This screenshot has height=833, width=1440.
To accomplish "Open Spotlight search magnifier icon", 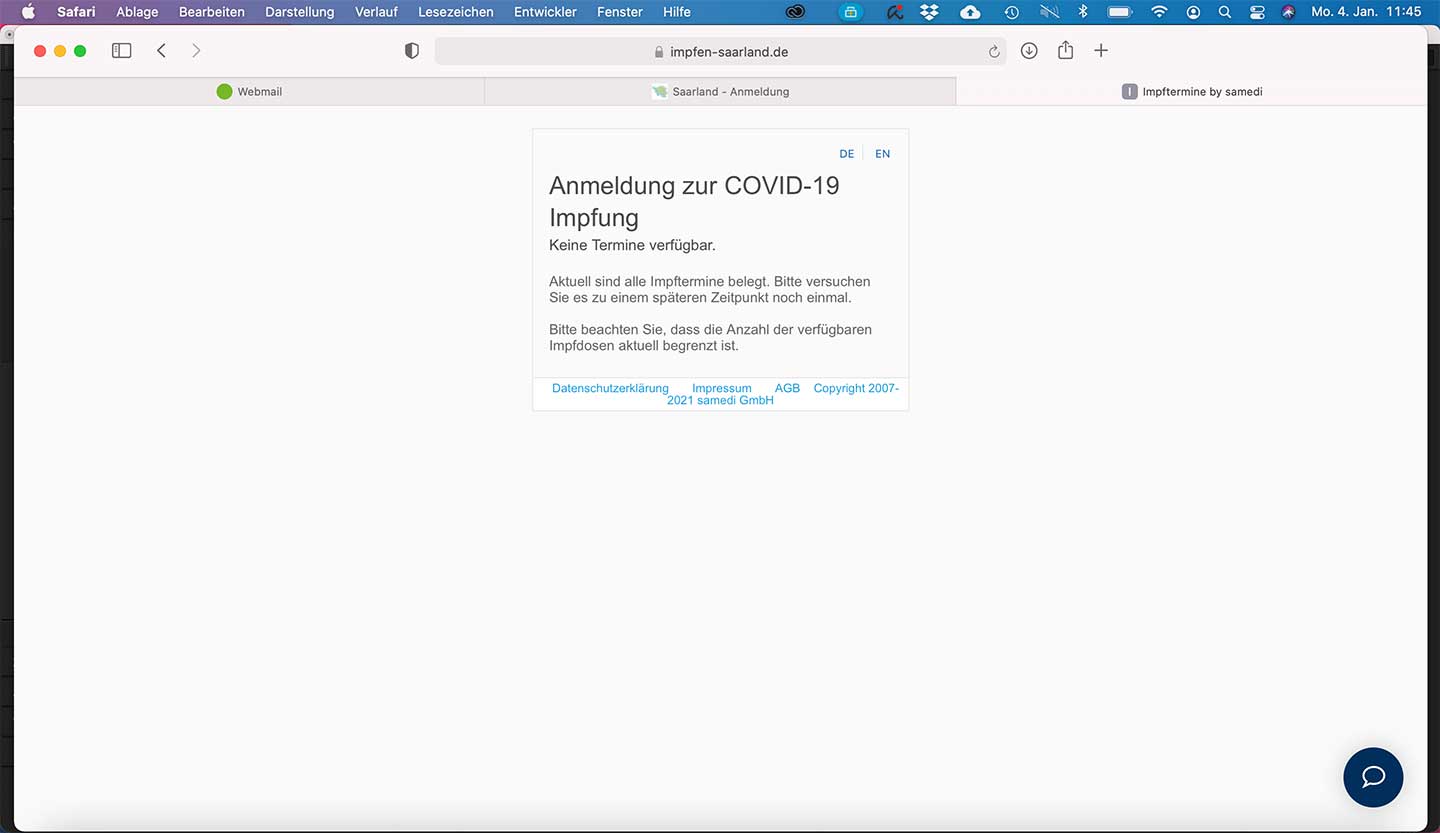I will (1225, 12).
